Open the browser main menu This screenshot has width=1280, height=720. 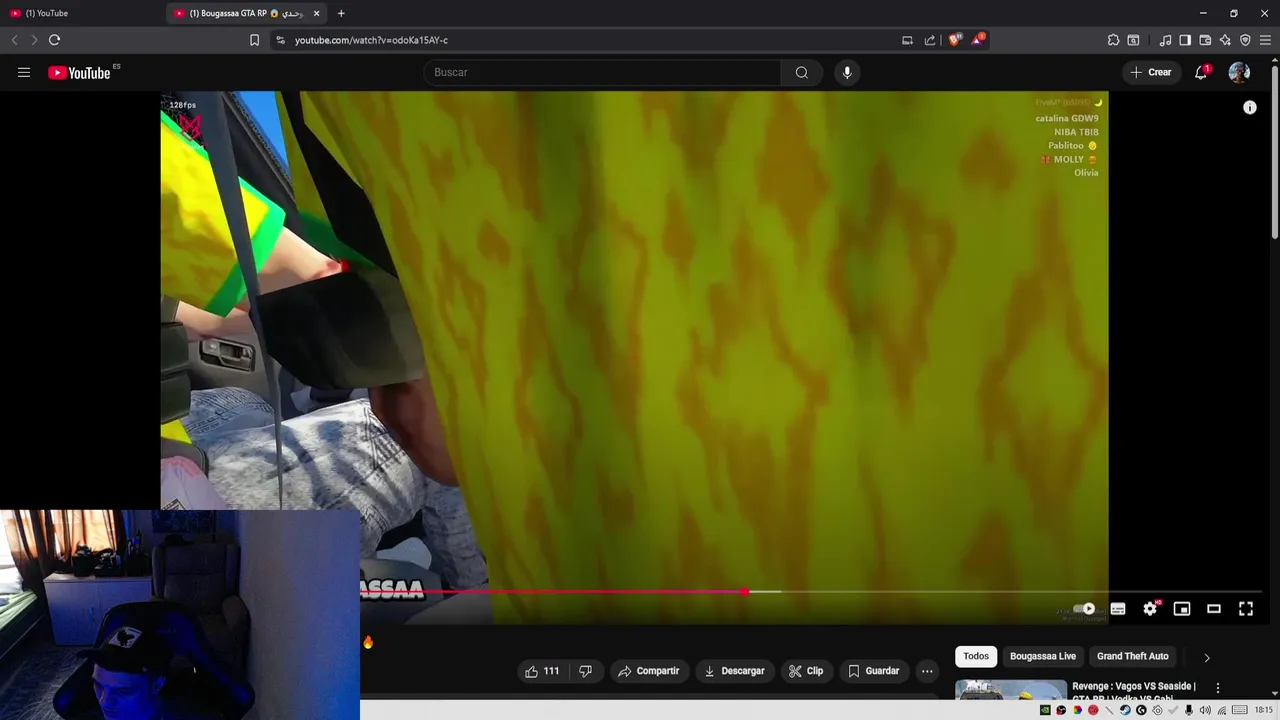[x=1265, y=40]
